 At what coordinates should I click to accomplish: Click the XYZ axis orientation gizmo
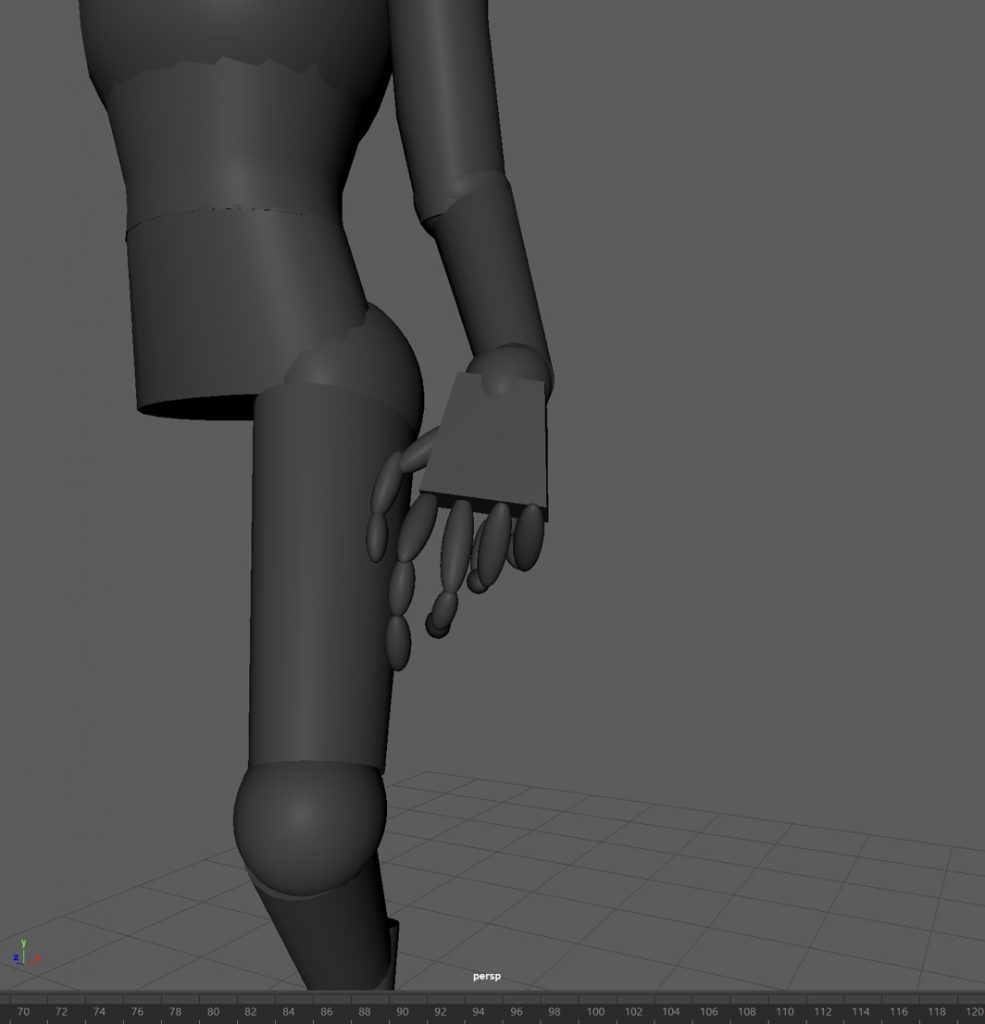[24, 952]
